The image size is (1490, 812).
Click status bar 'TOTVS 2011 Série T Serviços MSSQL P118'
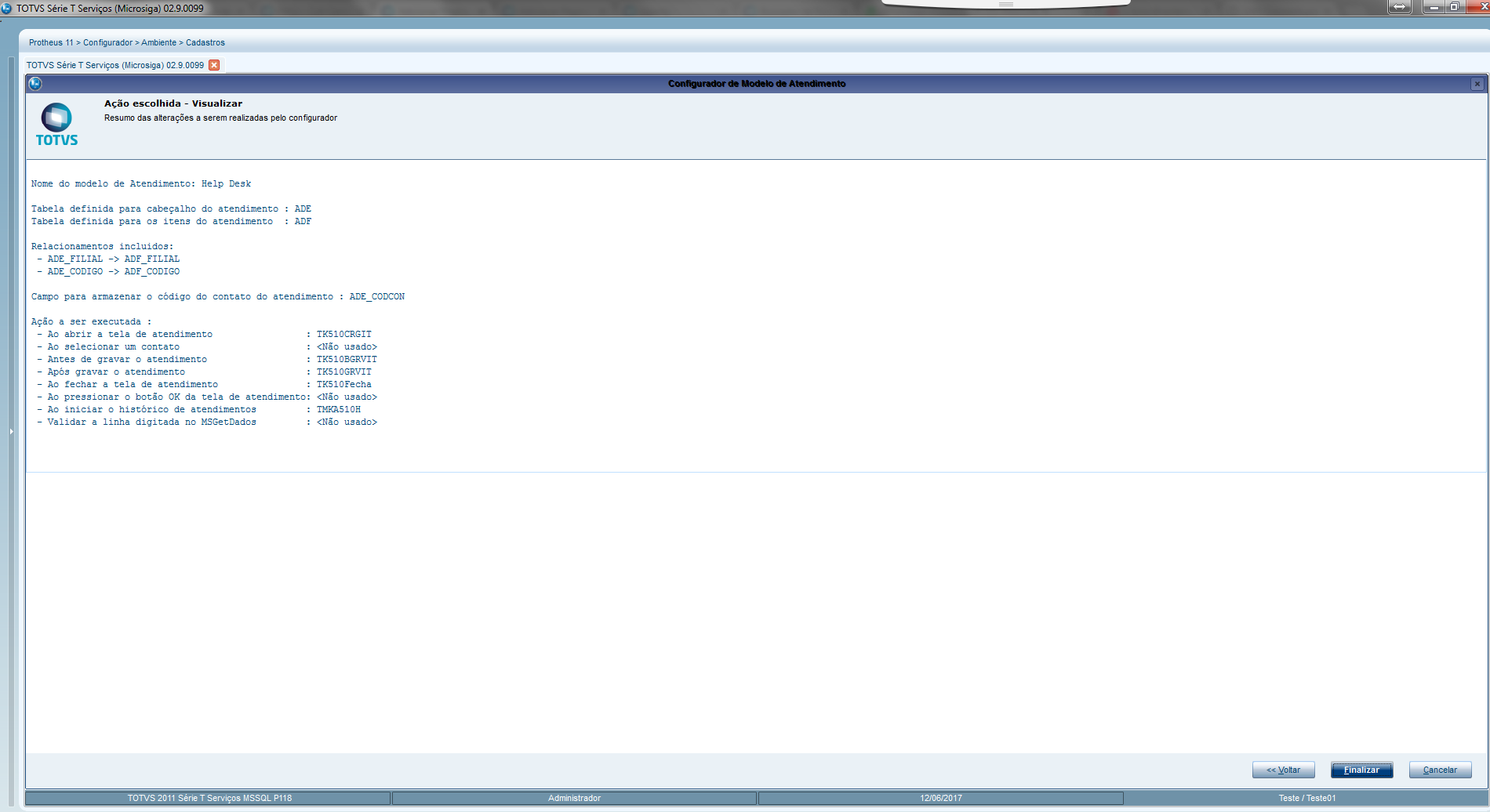209,798
